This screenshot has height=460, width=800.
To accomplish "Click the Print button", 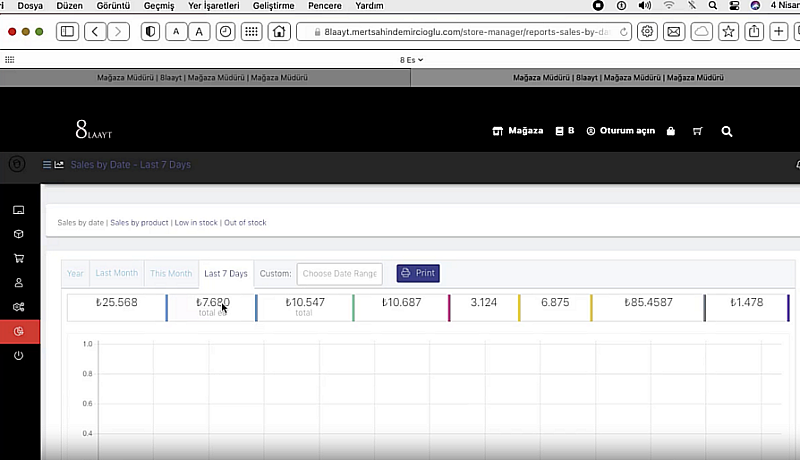I will point(418,273).
